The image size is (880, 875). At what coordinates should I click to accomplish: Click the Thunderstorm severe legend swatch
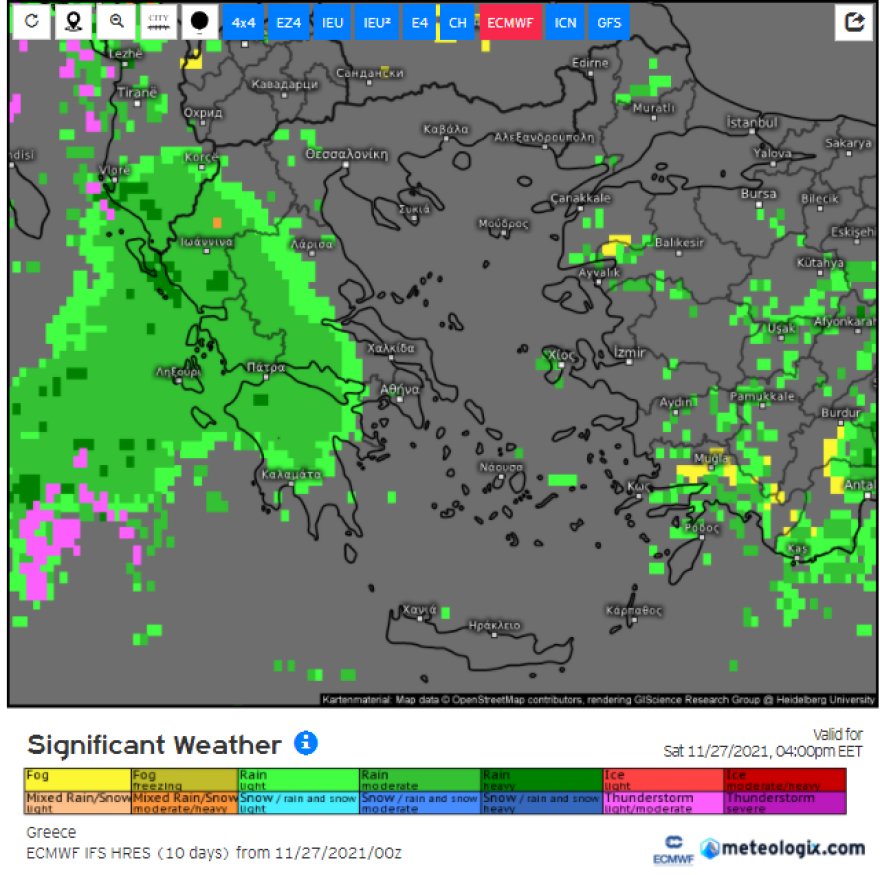(x=785, y=803)
